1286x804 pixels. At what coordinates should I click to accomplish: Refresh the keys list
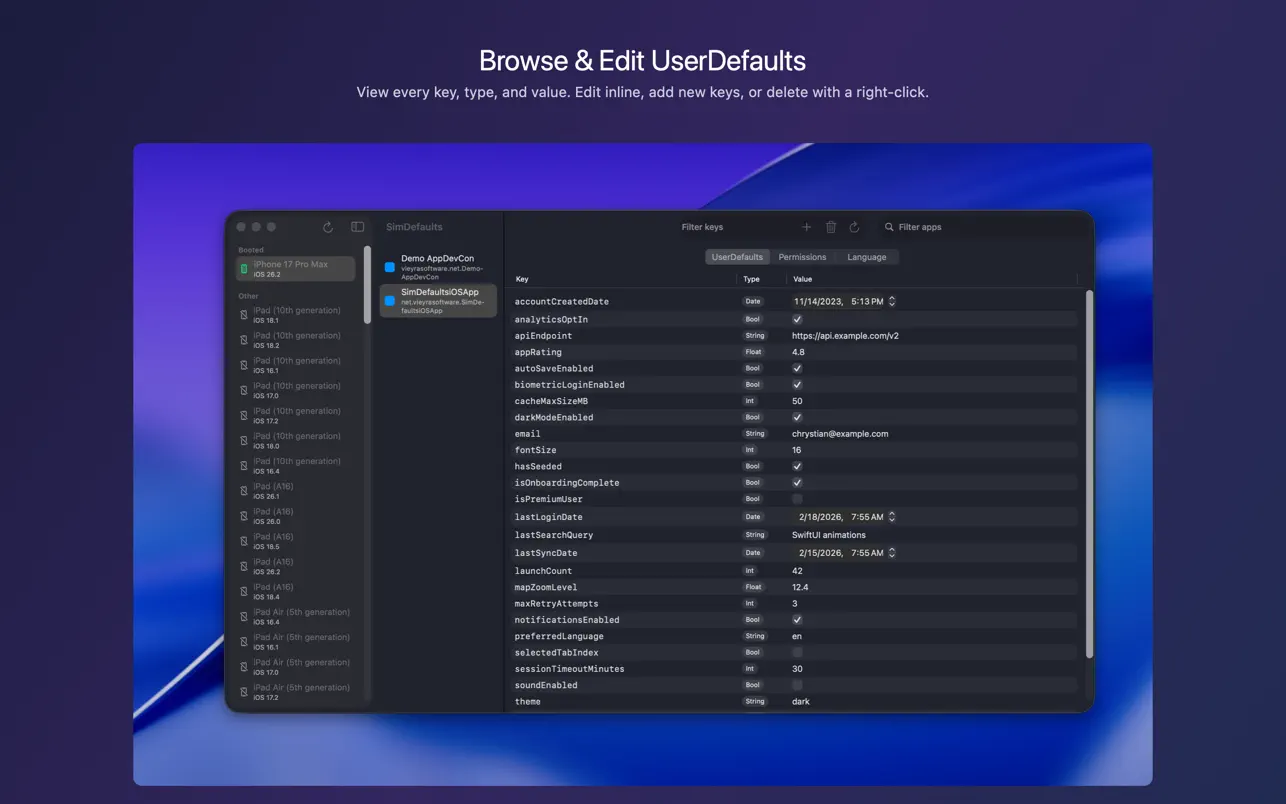coord(855,227)
